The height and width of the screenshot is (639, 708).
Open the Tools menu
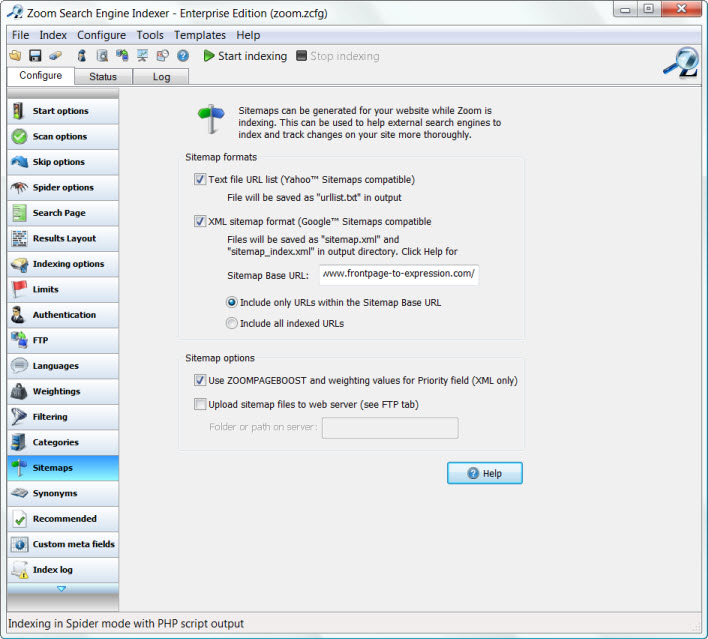click(150, 35)
